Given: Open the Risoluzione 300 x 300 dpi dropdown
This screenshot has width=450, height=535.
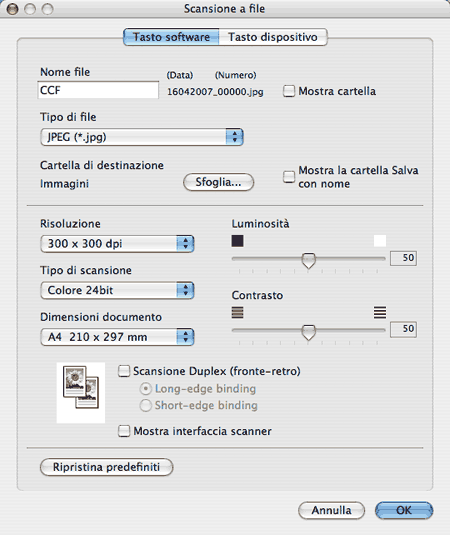Looking at the screenshot, I should [x=117, y=244].
